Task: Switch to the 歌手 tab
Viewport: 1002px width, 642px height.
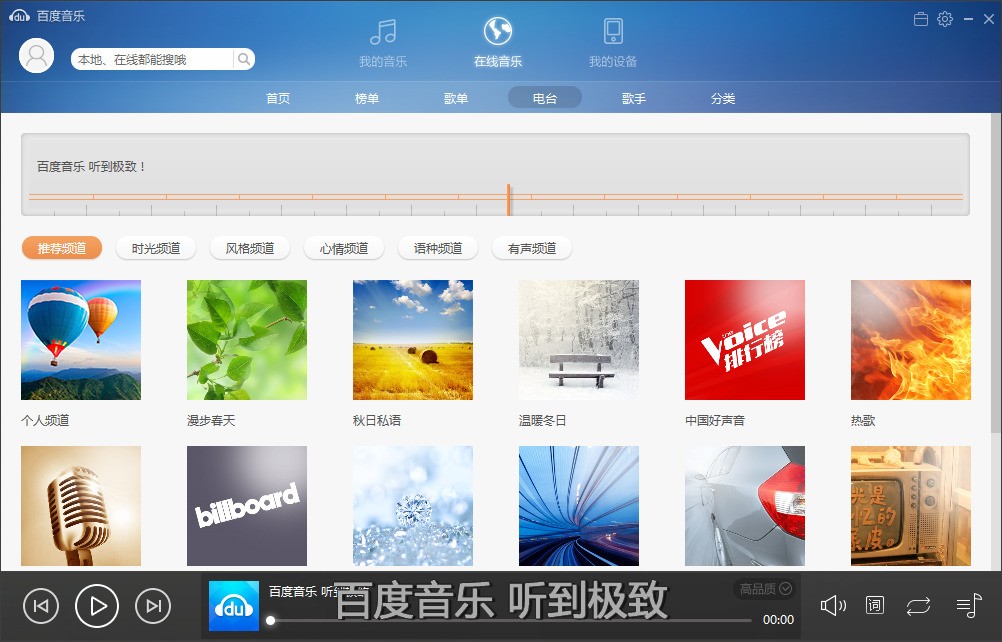Action: pos(633,98)
